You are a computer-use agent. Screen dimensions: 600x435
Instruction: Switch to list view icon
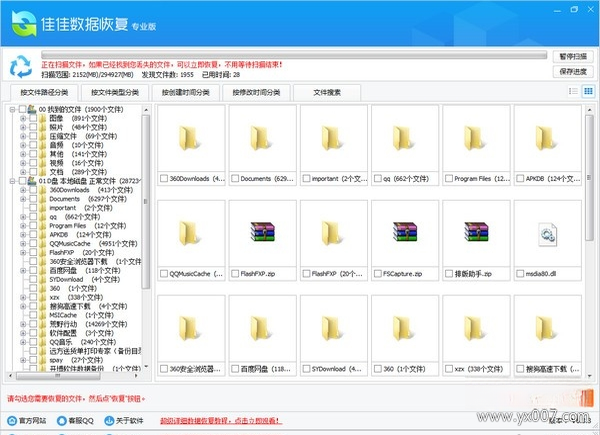573,91
